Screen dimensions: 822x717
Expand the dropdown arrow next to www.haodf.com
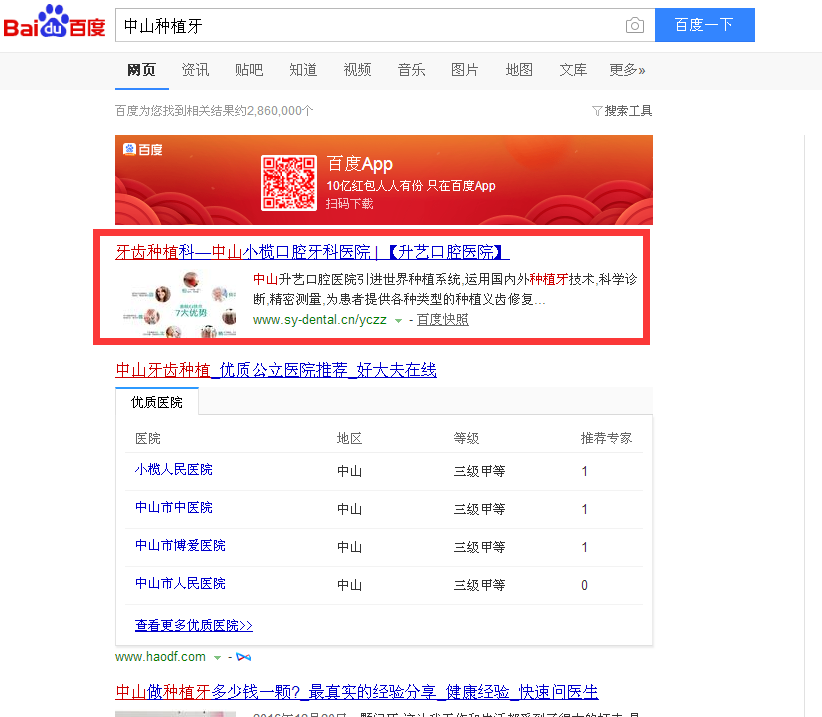pyautogui.click(x=217, y=658)
